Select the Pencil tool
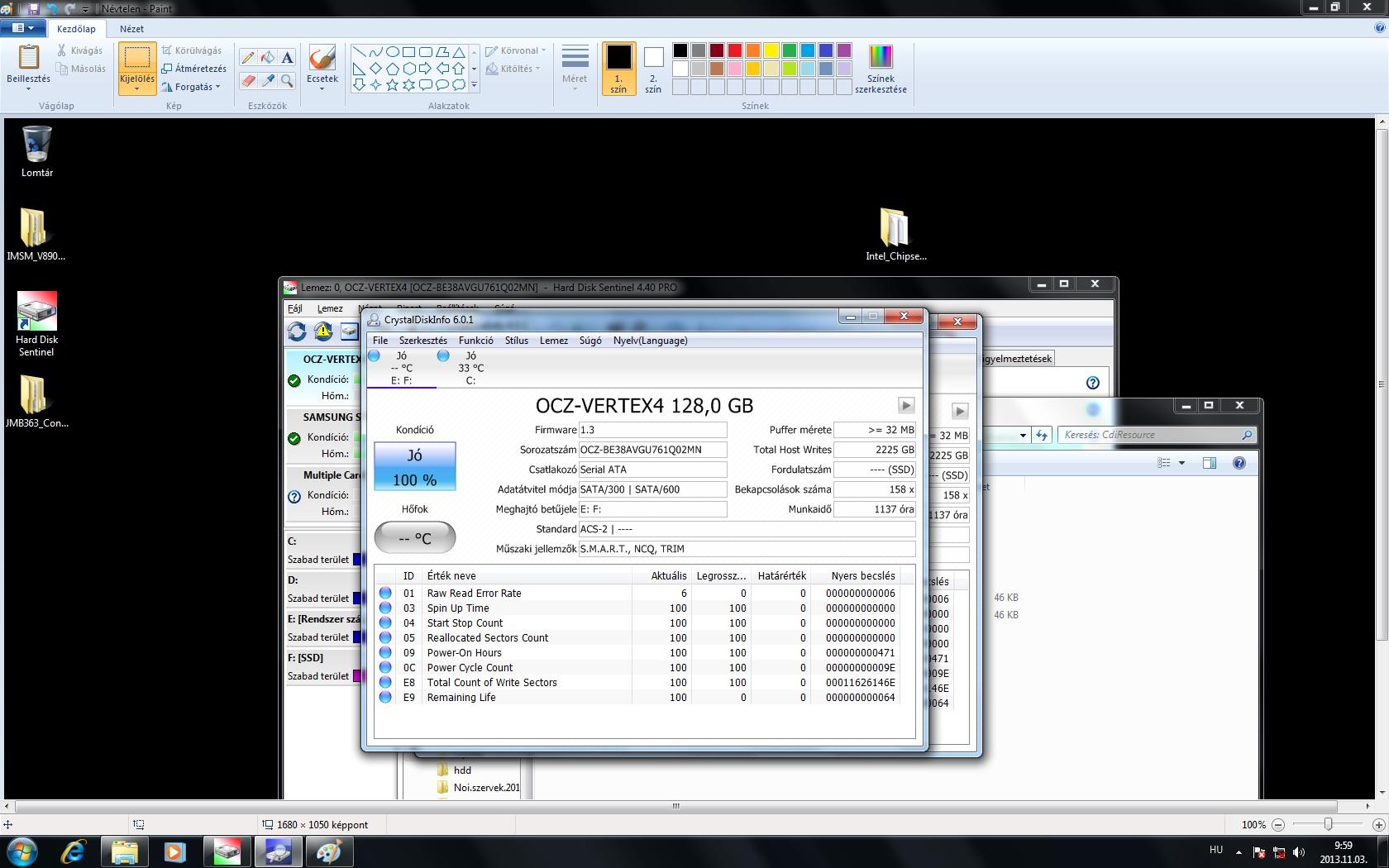The height and width of the screenshot is (868, 1389). point(248,58)
